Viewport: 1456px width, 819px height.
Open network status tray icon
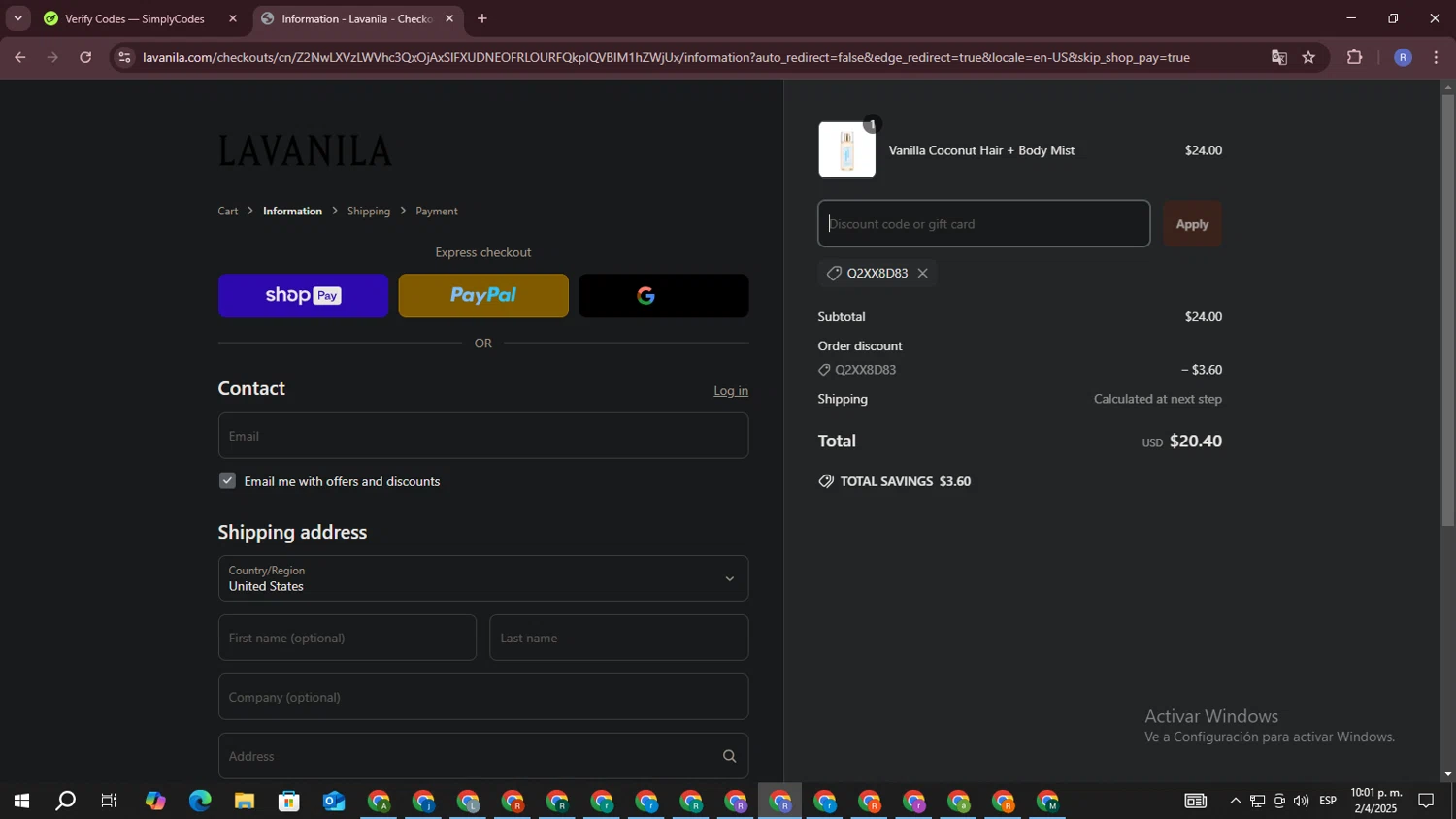click(x=1257, y=801)
